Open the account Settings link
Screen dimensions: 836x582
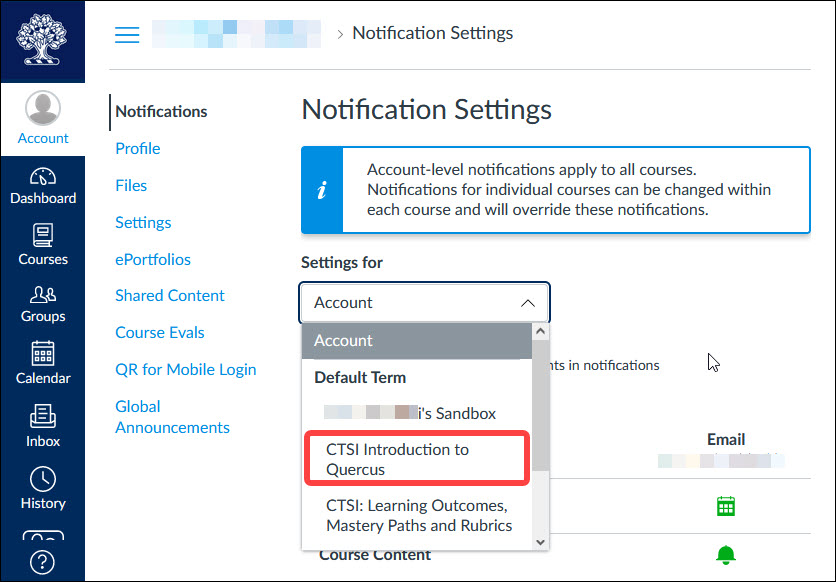coord(143,222)
